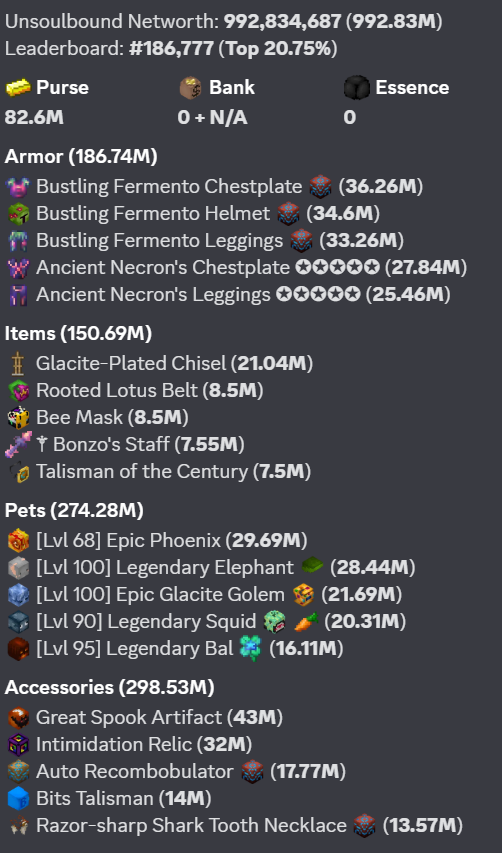Click the Great Spook Artifact icon
The height and width of the screenshot is (853, 502).
point(18,717)
